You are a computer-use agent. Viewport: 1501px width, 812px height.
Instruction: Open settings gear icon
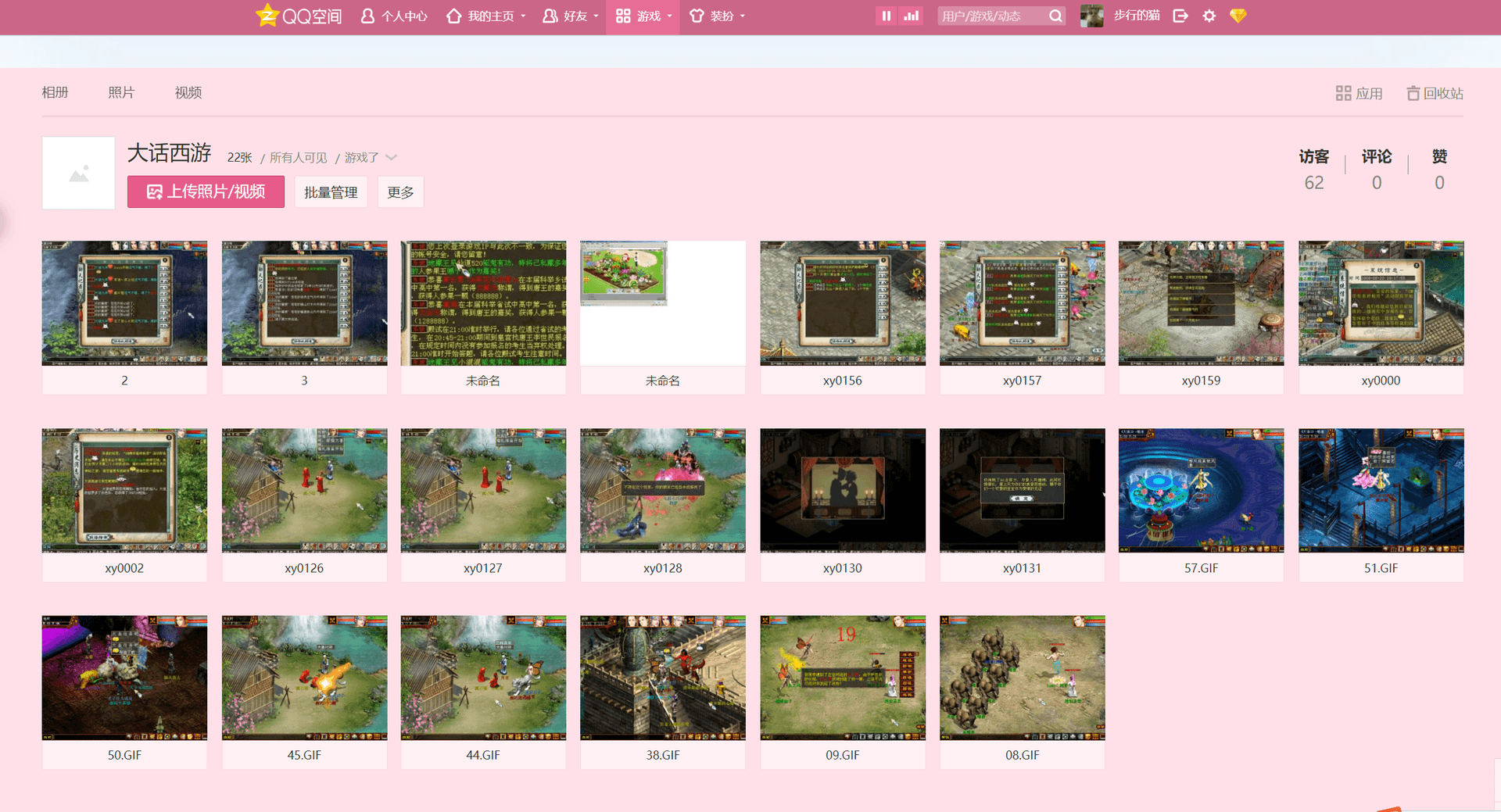tap(1209, 16)
